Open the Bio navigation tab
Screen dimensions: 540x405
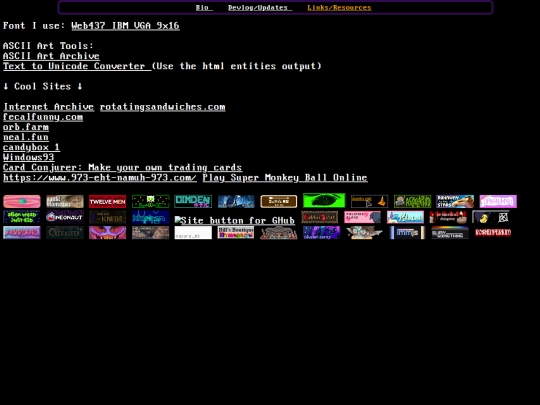click(204, 8)
